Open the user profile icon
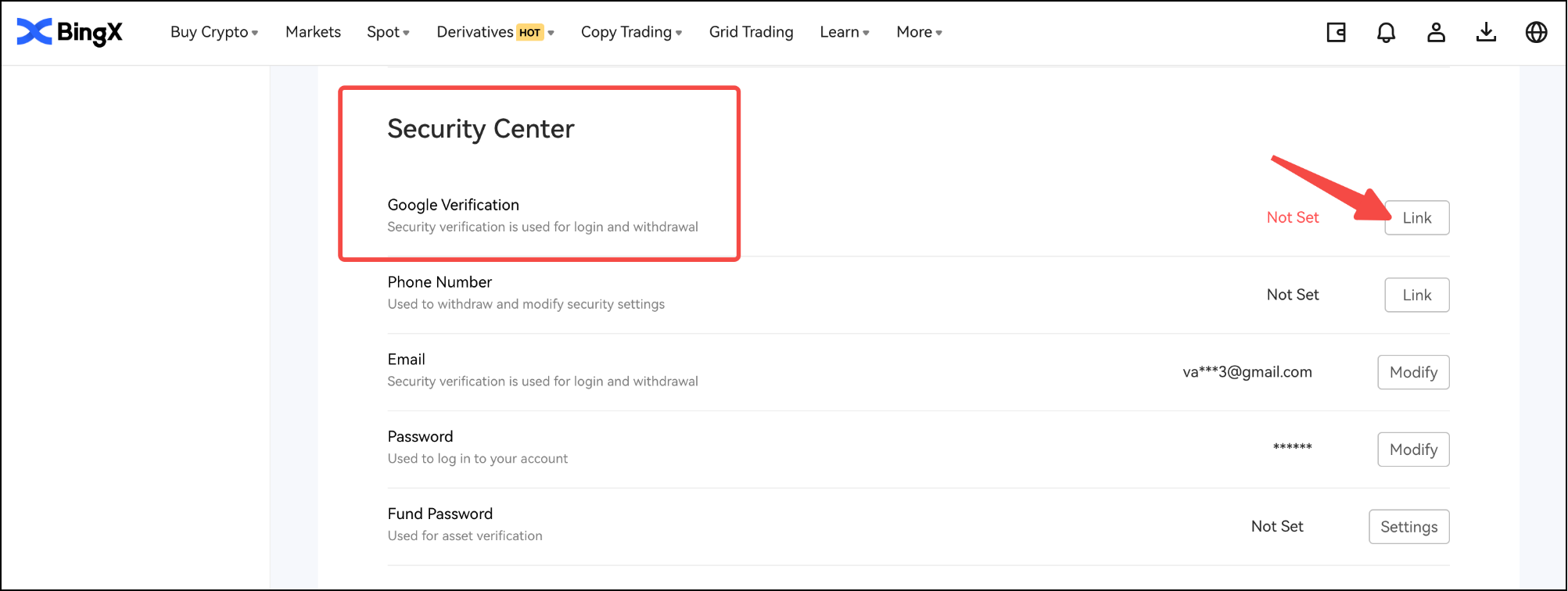Screen dimensions: 1568x591 click(1436, 32)
